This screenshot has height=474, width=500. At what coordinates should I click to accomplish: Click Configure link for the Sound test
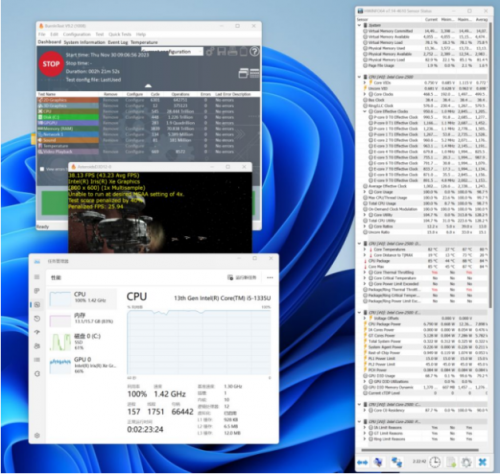(135, 140)
